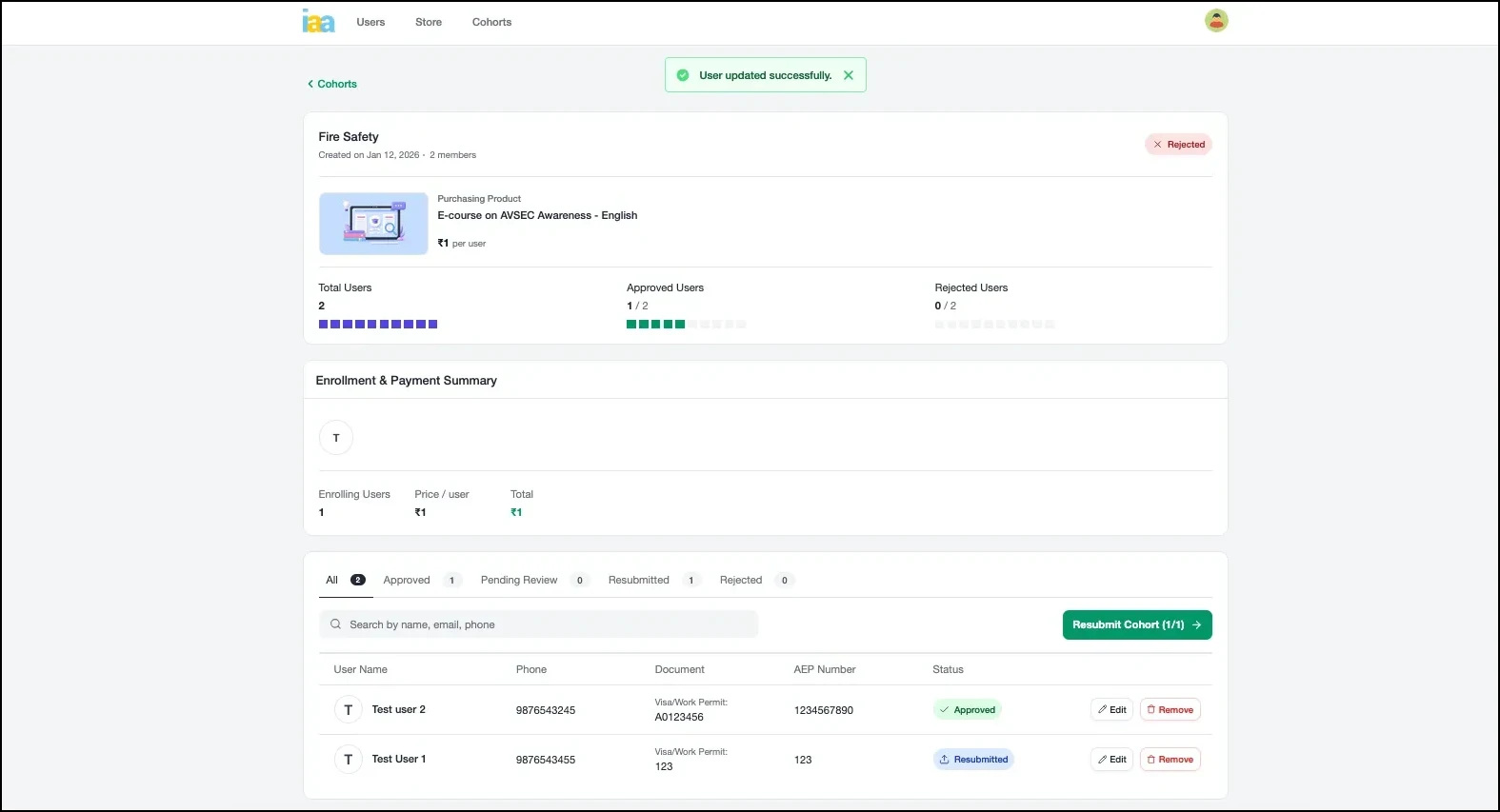Edit Test user 2's details

click(x=1111, y=710)
